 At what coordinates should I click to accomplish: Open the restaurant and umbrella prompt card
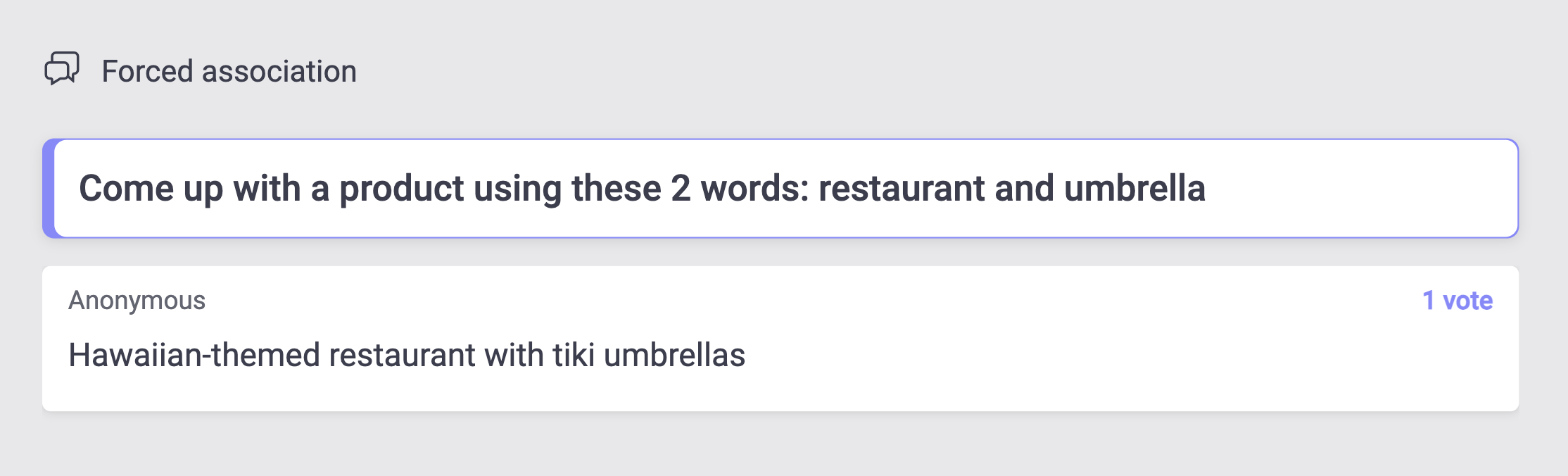point(780,188)
